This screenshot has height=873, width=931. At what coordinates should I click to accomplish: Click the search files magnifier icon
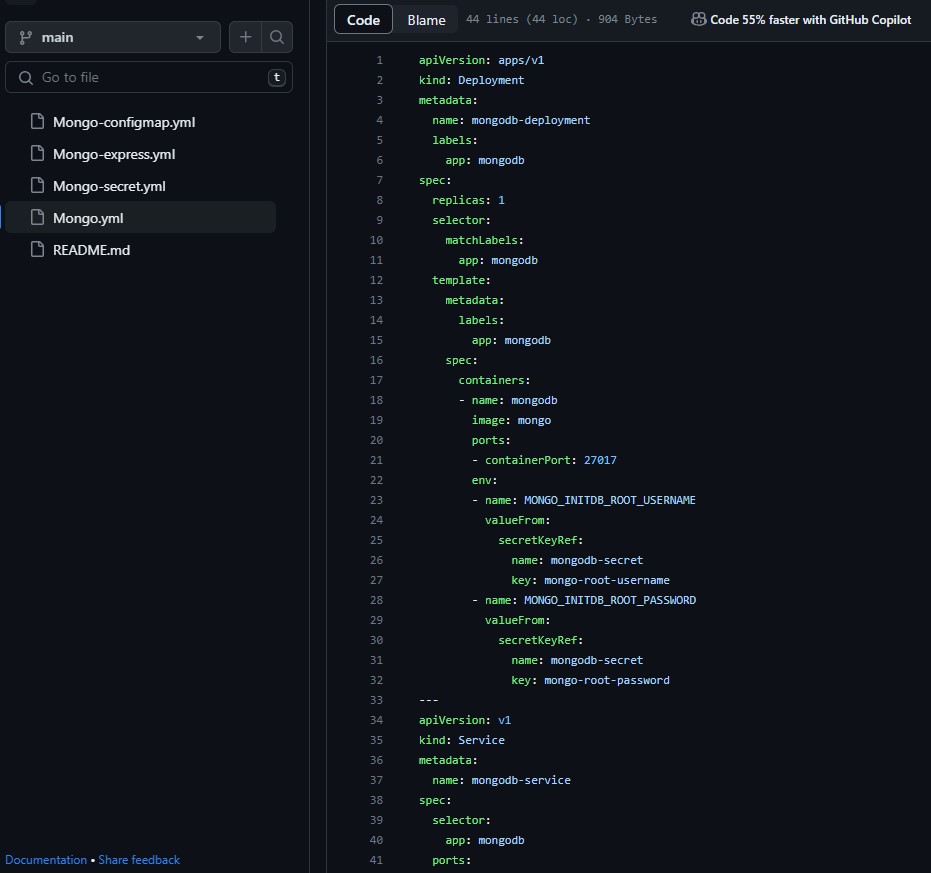[277, 38]
